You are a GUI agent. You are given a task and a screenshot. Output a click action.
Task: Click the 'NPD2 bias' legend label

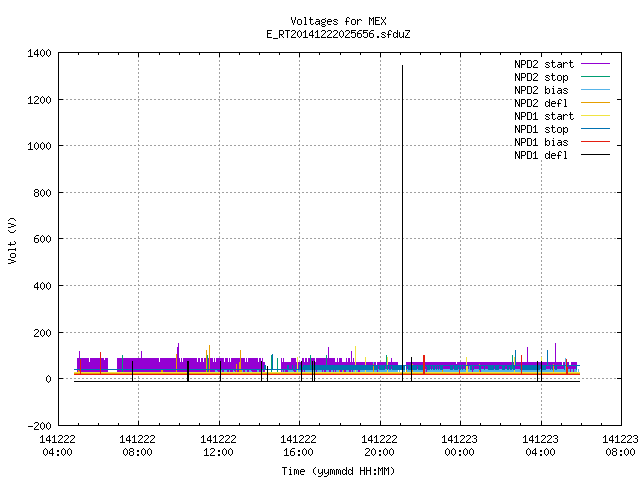(541, 90)
